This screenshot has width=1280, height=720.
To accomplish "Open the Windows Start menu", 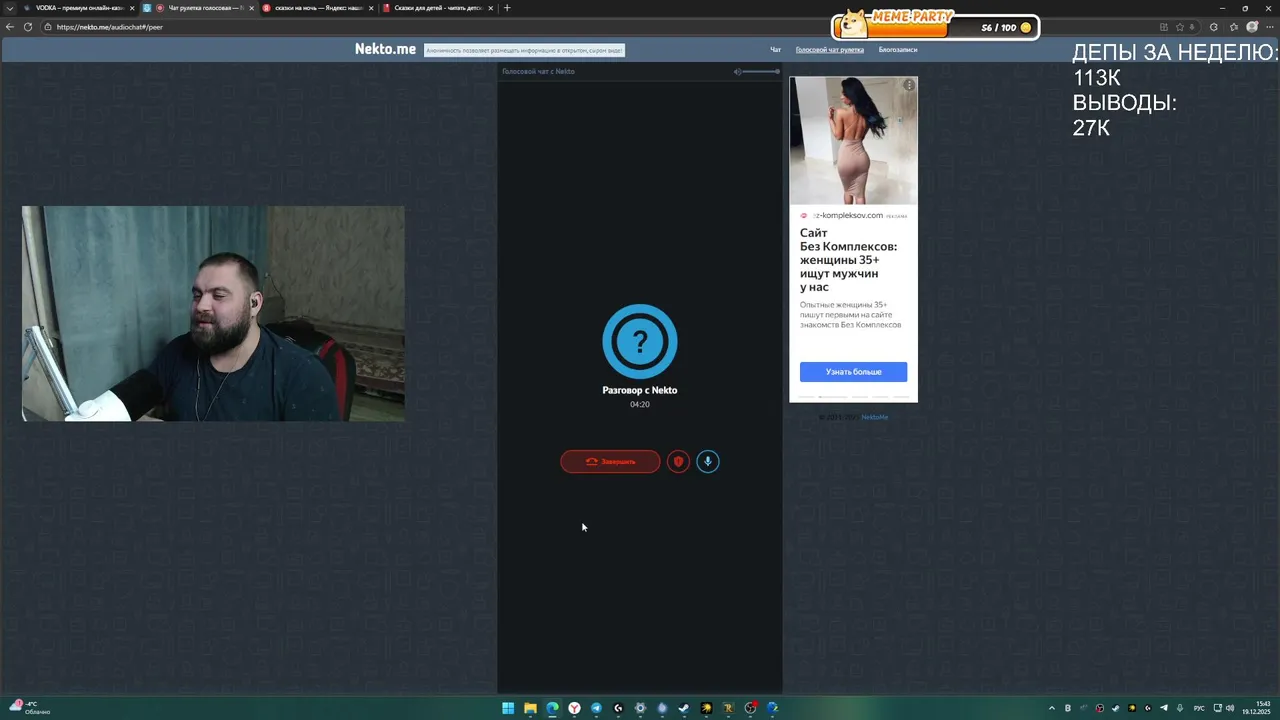I will (508, 708).
